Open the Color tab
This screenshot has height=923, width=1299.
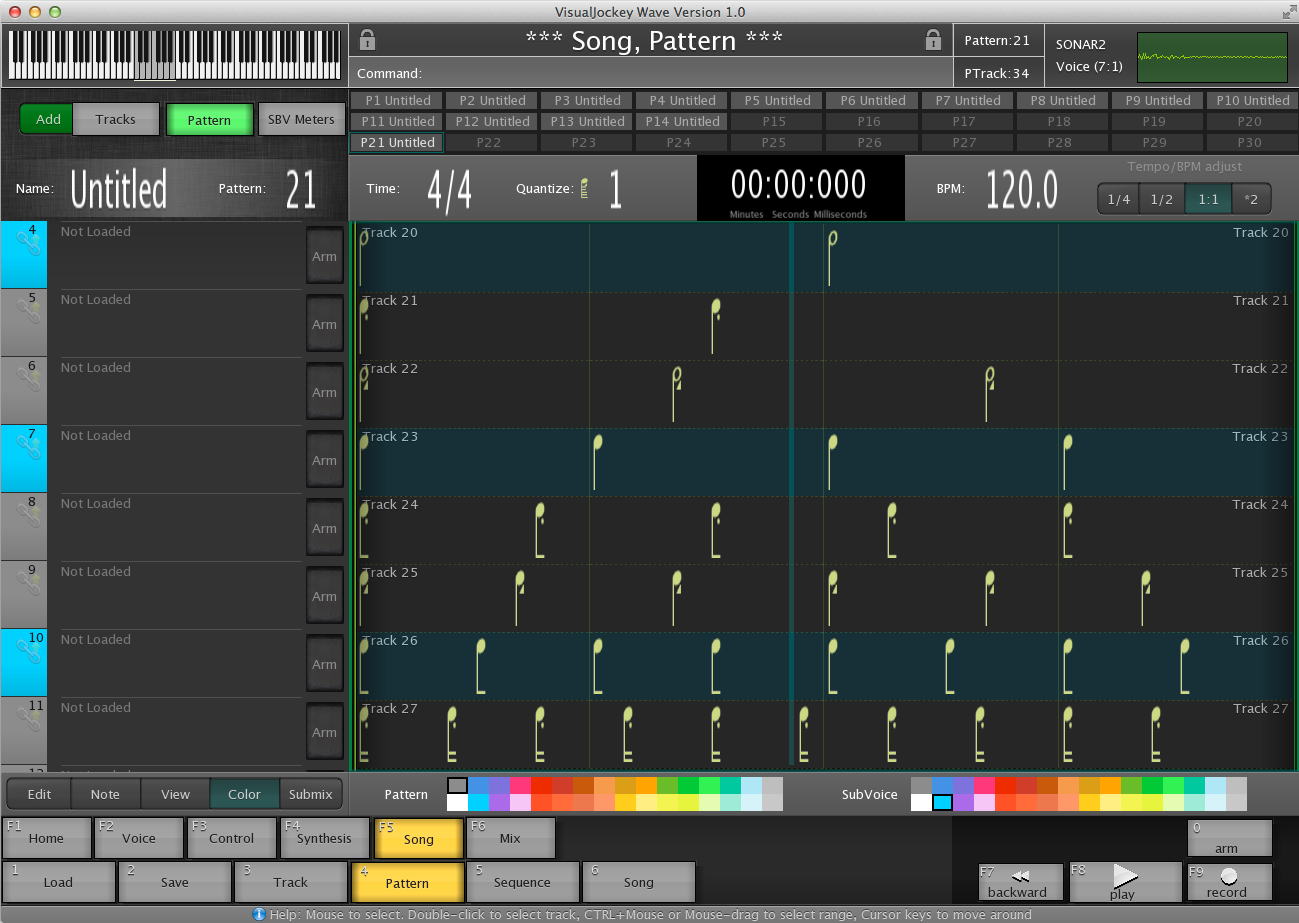[x=244, y=794]
